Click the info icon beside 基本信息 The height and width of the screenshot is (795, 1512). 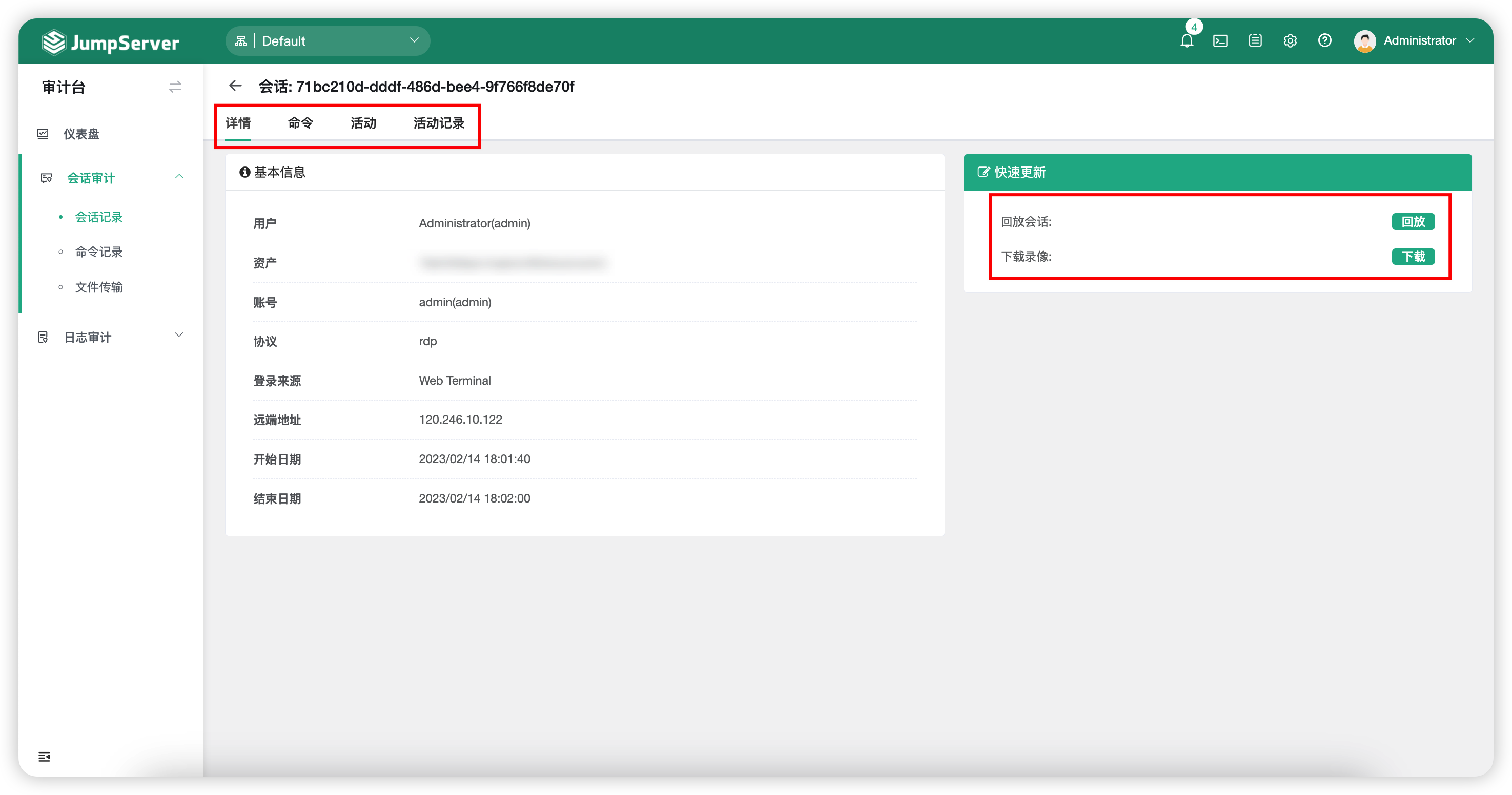click(245, 172)
